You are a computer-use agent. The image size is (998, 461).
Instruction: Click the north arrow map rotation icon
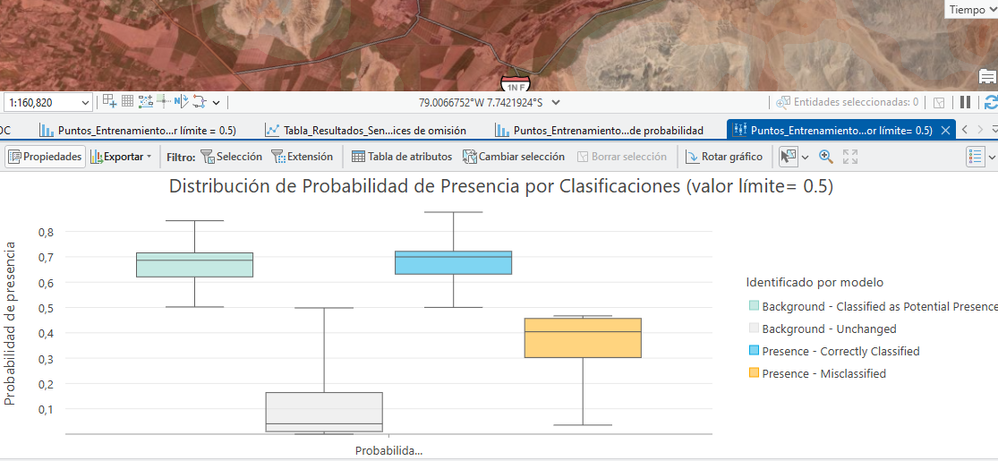(181, 101)
